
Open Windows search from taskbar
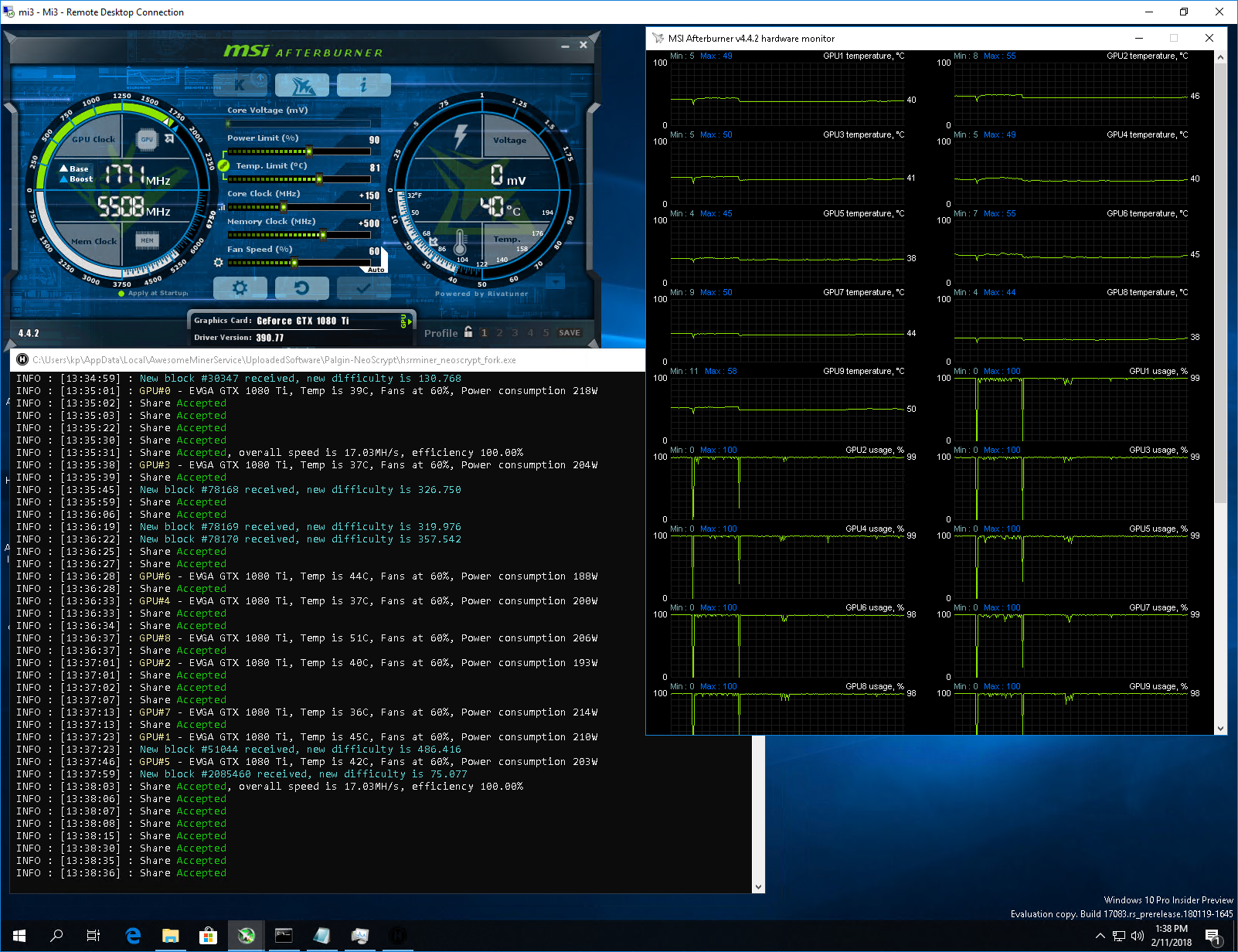tap(56, 936)
